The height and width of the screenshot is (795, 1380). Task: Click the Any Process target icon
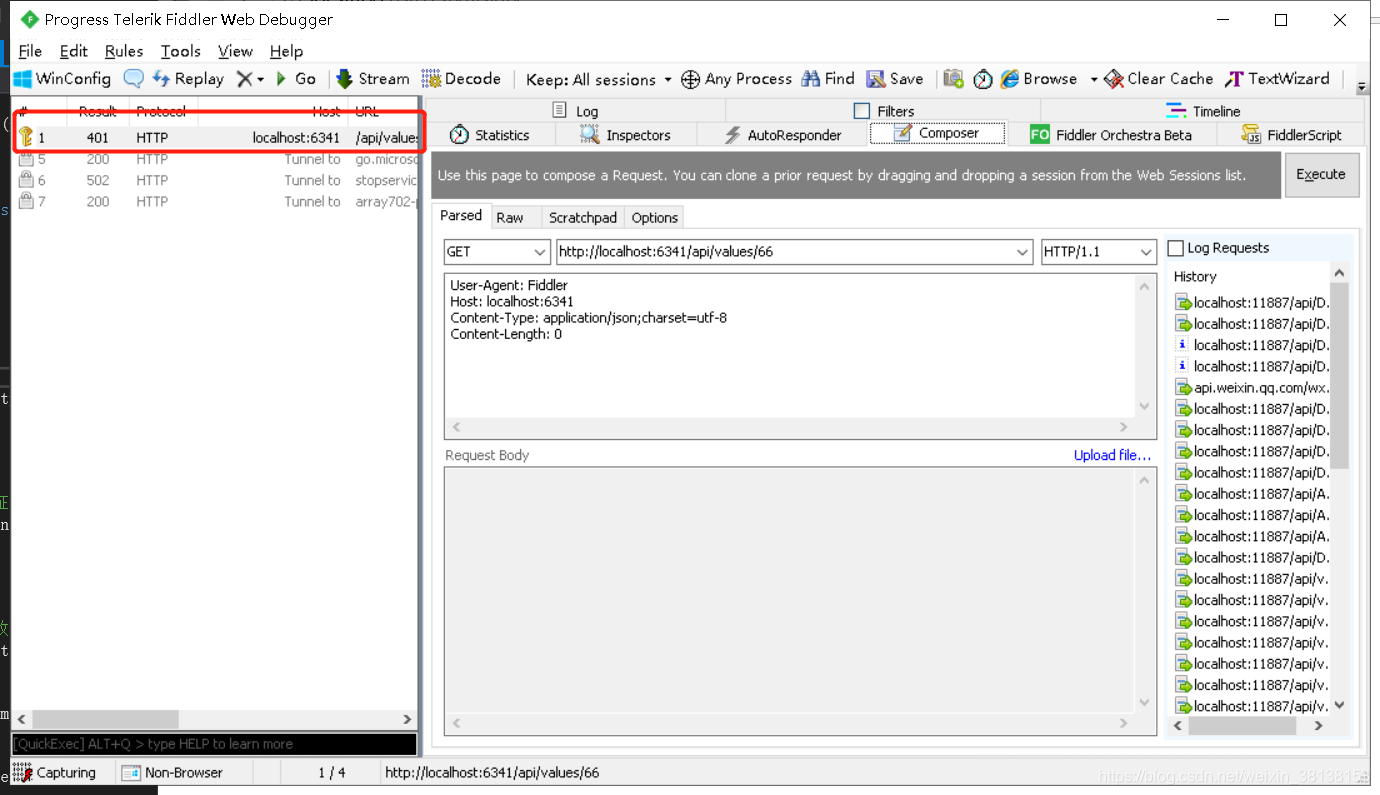tap(690, 80)
